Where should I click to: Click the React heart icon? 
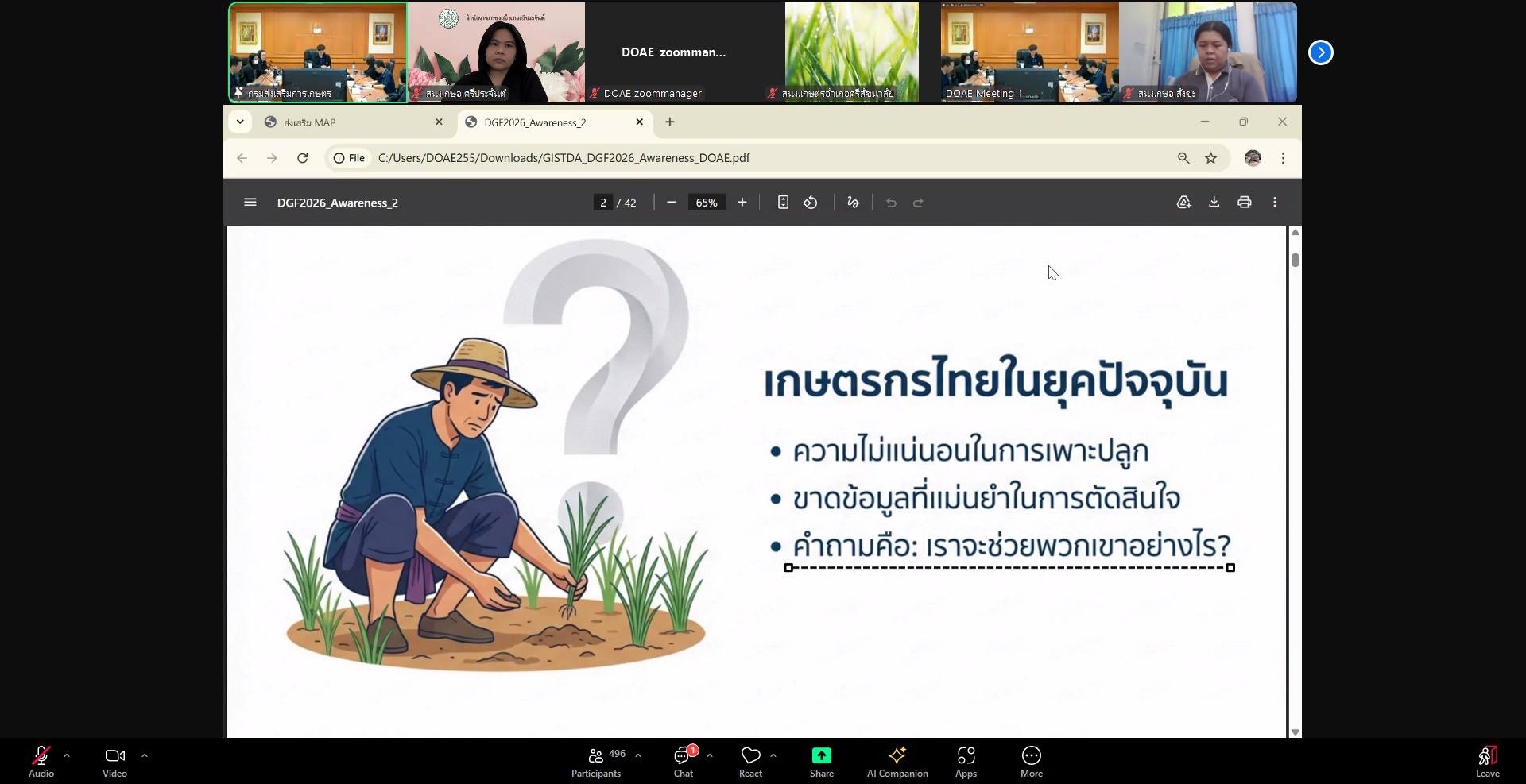pos(750,761)
